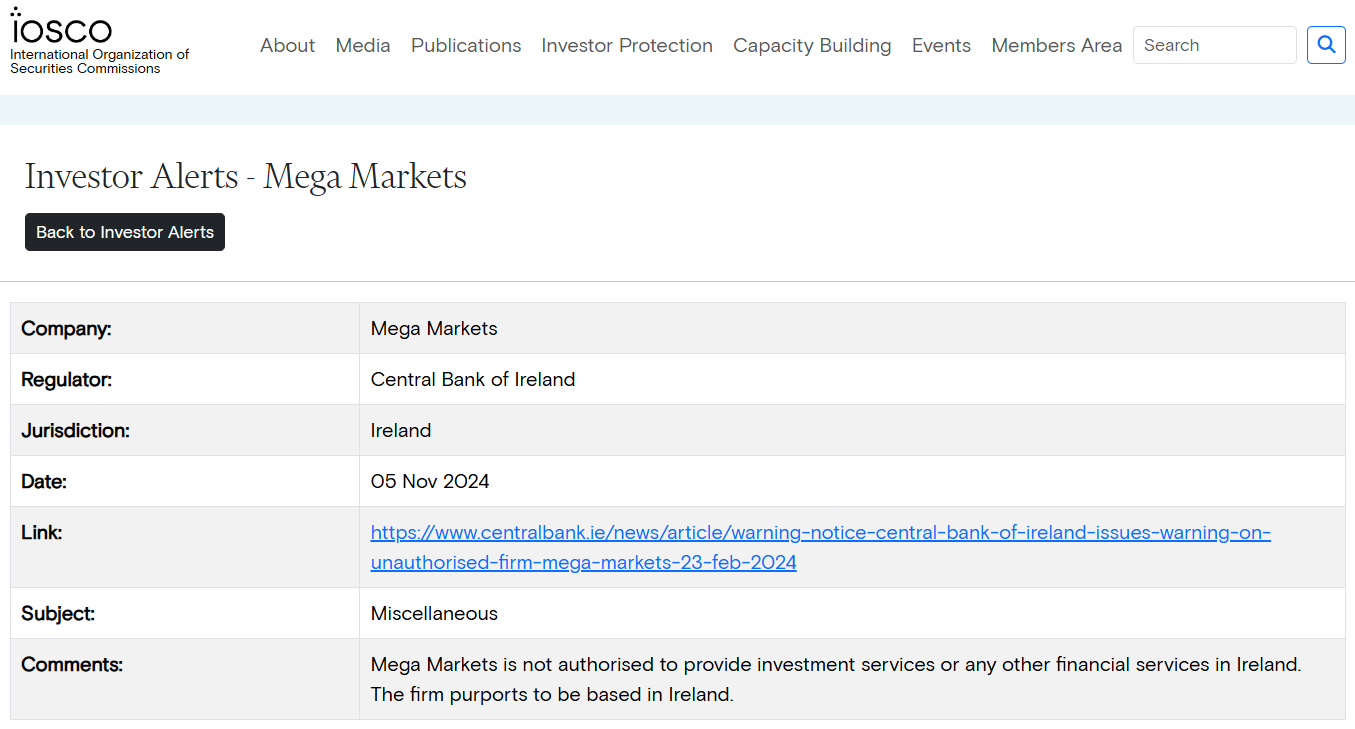
Task: Open the About menu
Action: click(x=287, y=45)
